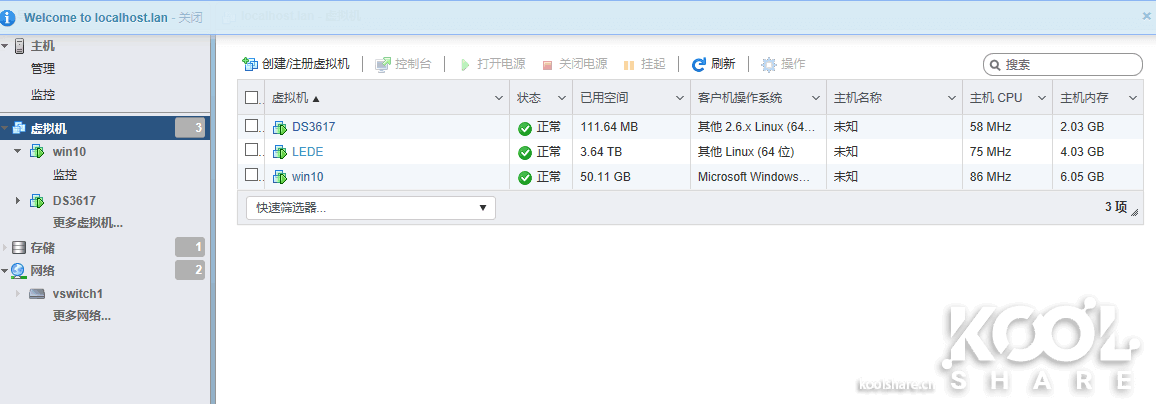Open the LEDE virtual machine link
This screenshot has width=1156, height=404.
[307, 152]
